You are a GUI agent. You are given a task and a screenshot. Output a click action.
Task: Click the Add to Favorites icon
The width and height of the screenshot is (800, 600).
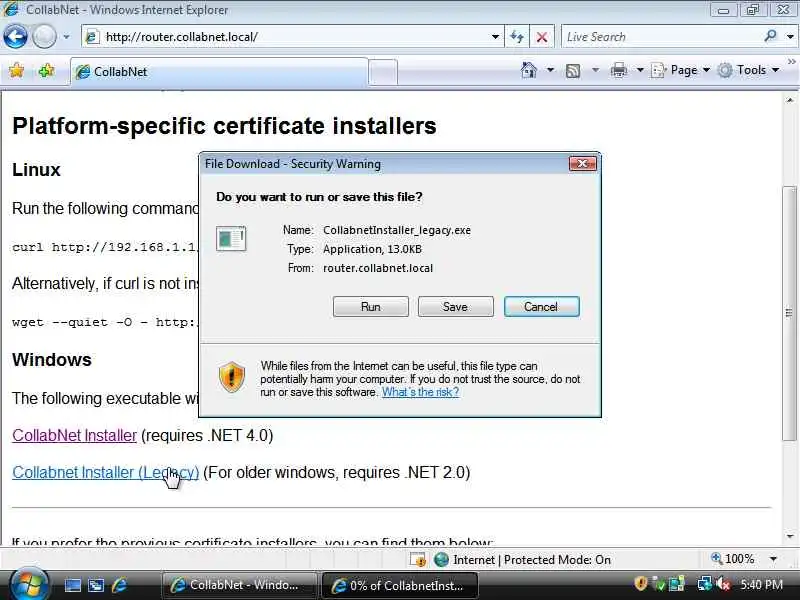pos(46,70)
